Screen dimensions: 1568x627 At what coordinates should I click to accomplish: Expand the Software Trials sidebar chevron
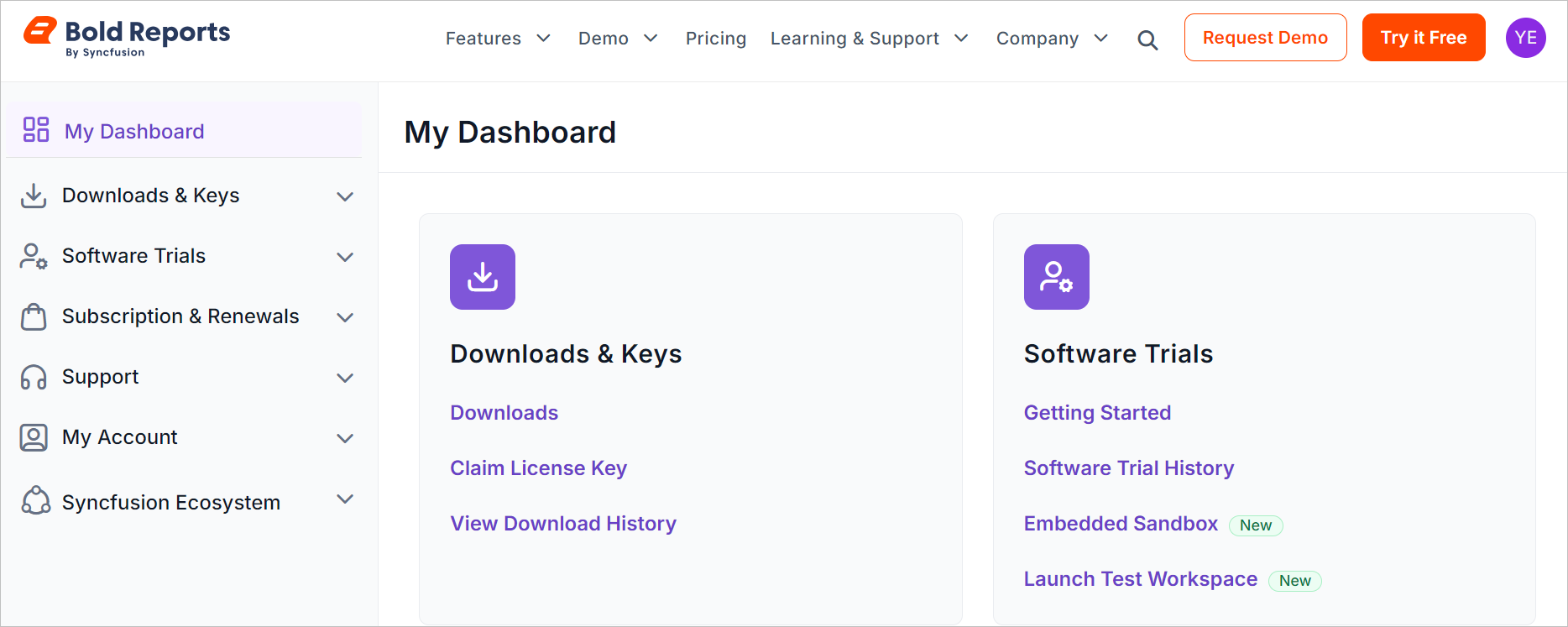coord(345,257)
